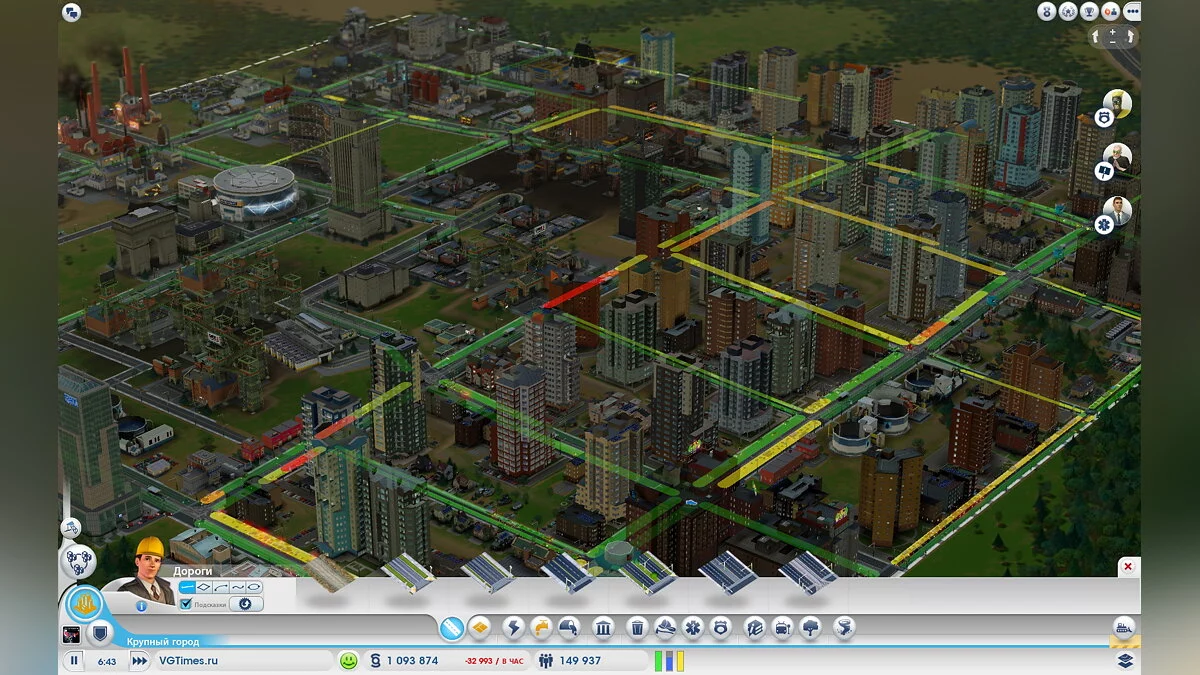Screen dimensions: 1200x675
Task: Open the Disasters tornado menu
Action: coord(845,628)
